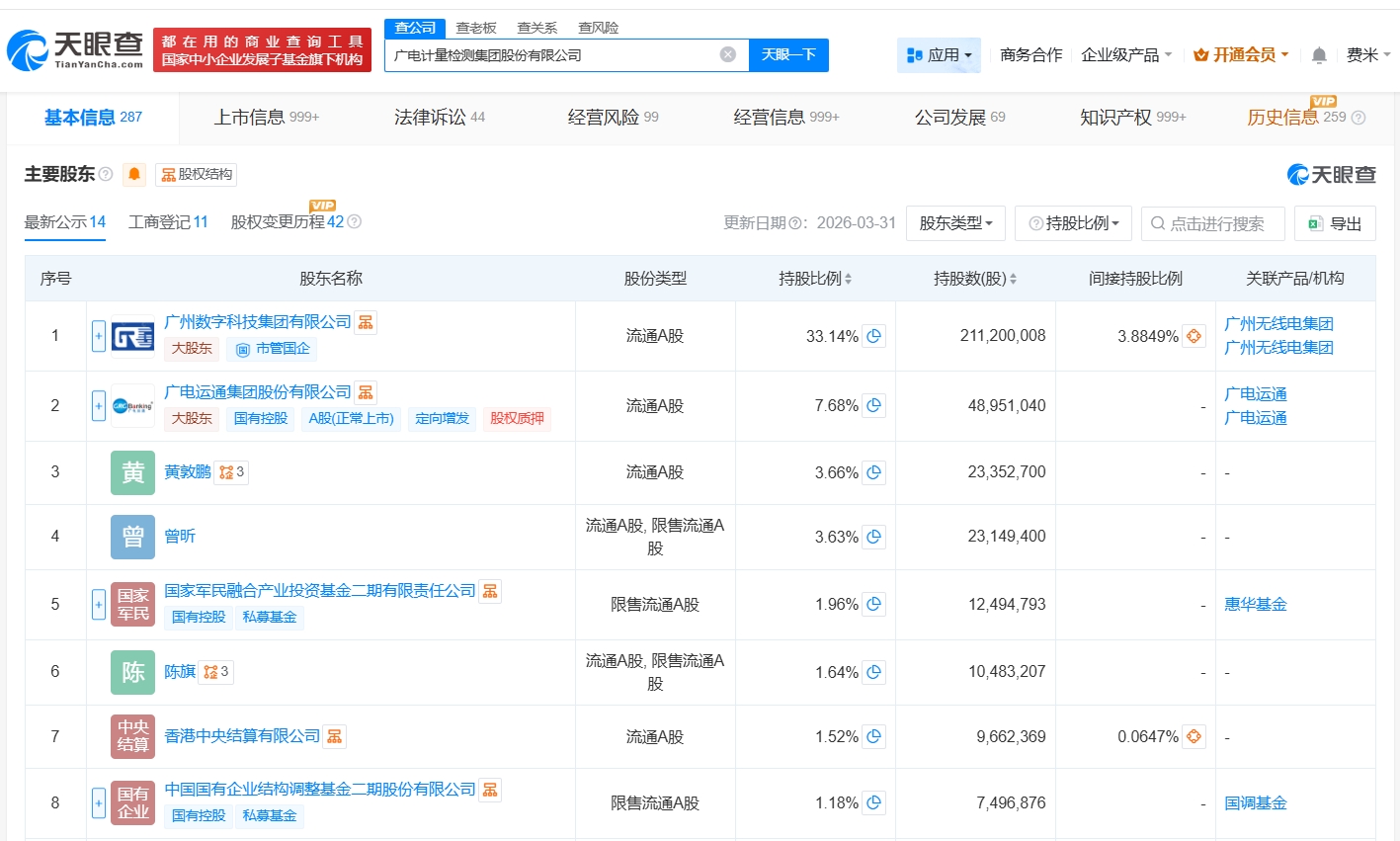Open the 开通会员 dropdown
This screenshot has width=1400, height=841.
coord(1241,55)
